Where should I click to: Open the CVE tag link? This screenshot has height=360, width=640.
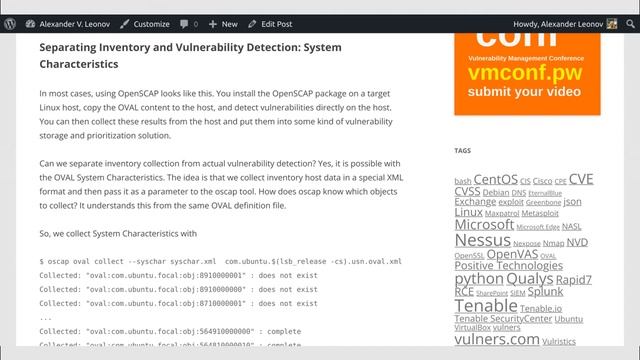click(581, 179)
